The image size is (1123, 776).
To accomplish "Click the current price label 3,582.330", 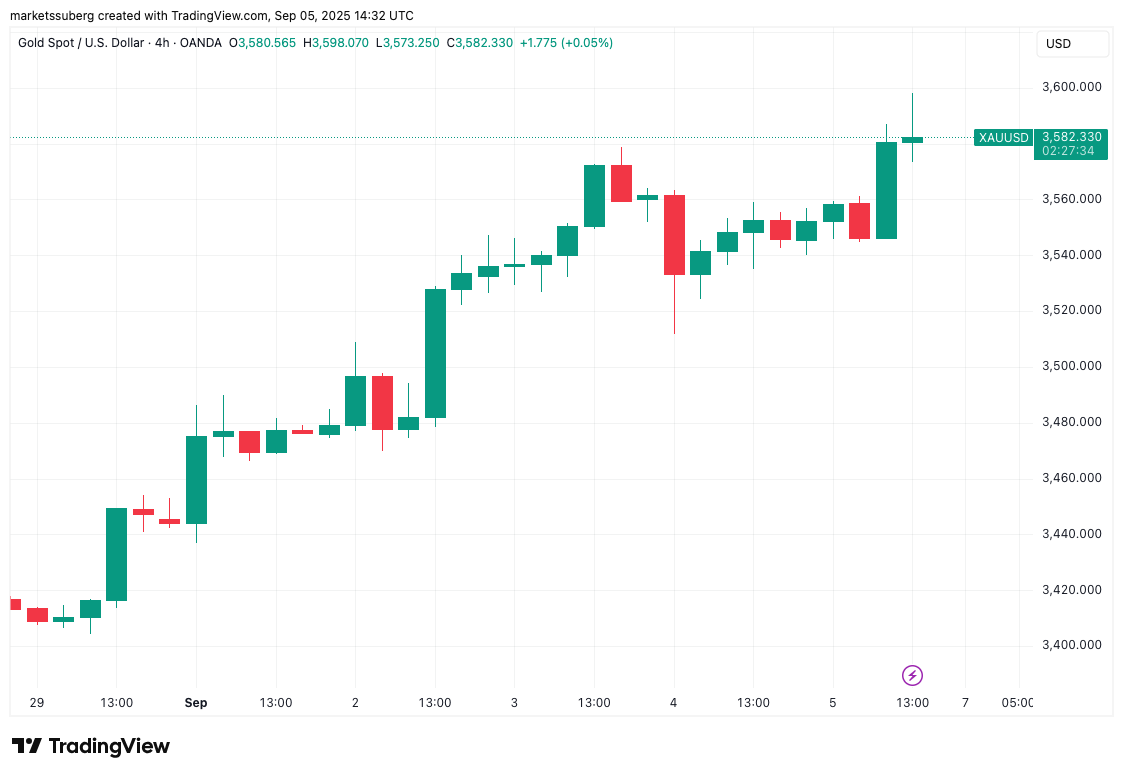I will point(1072,137).
